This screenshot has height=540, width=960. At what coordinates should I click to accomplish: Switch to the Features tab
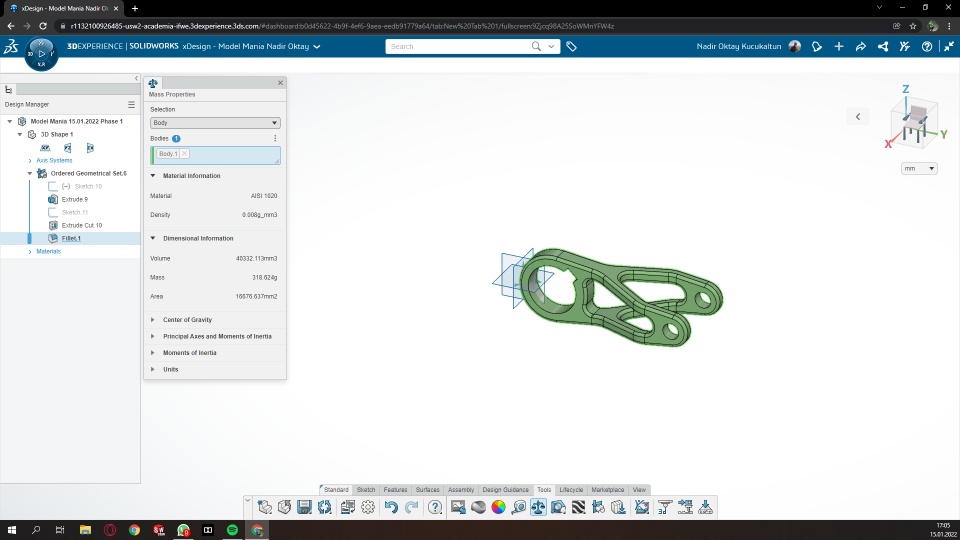point(395,490)
